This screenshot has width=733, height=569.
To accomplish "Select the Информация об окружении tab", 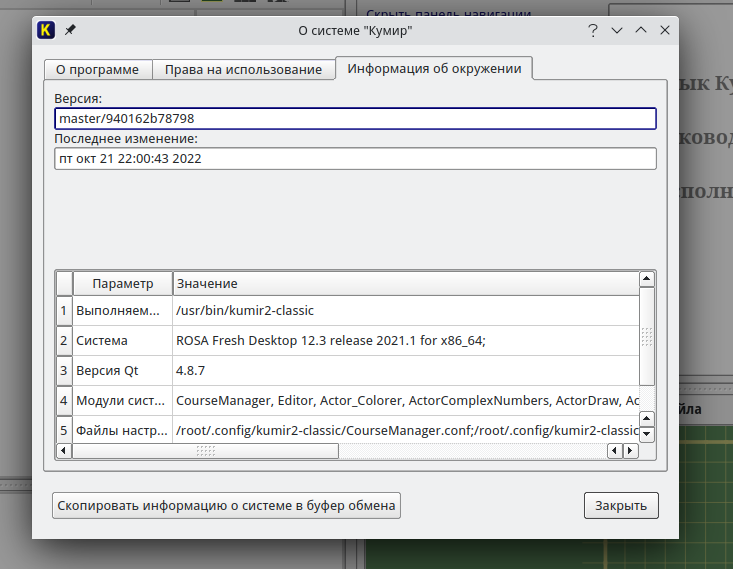I will click(x=434, y=68).
